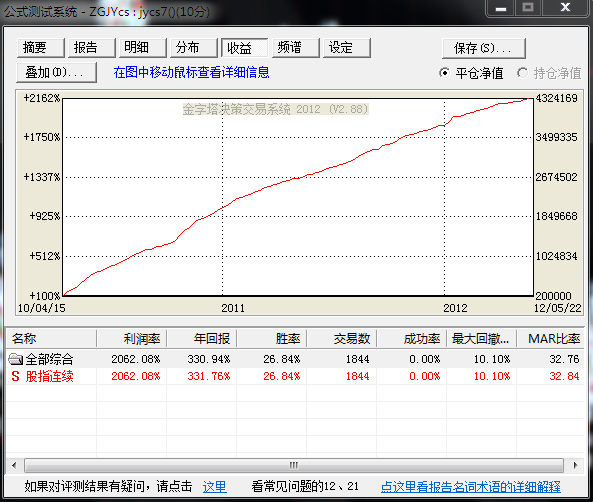
Task: Open the 点这里看报告名词术语的详细解释 link
Action: (x=471, y=486)
